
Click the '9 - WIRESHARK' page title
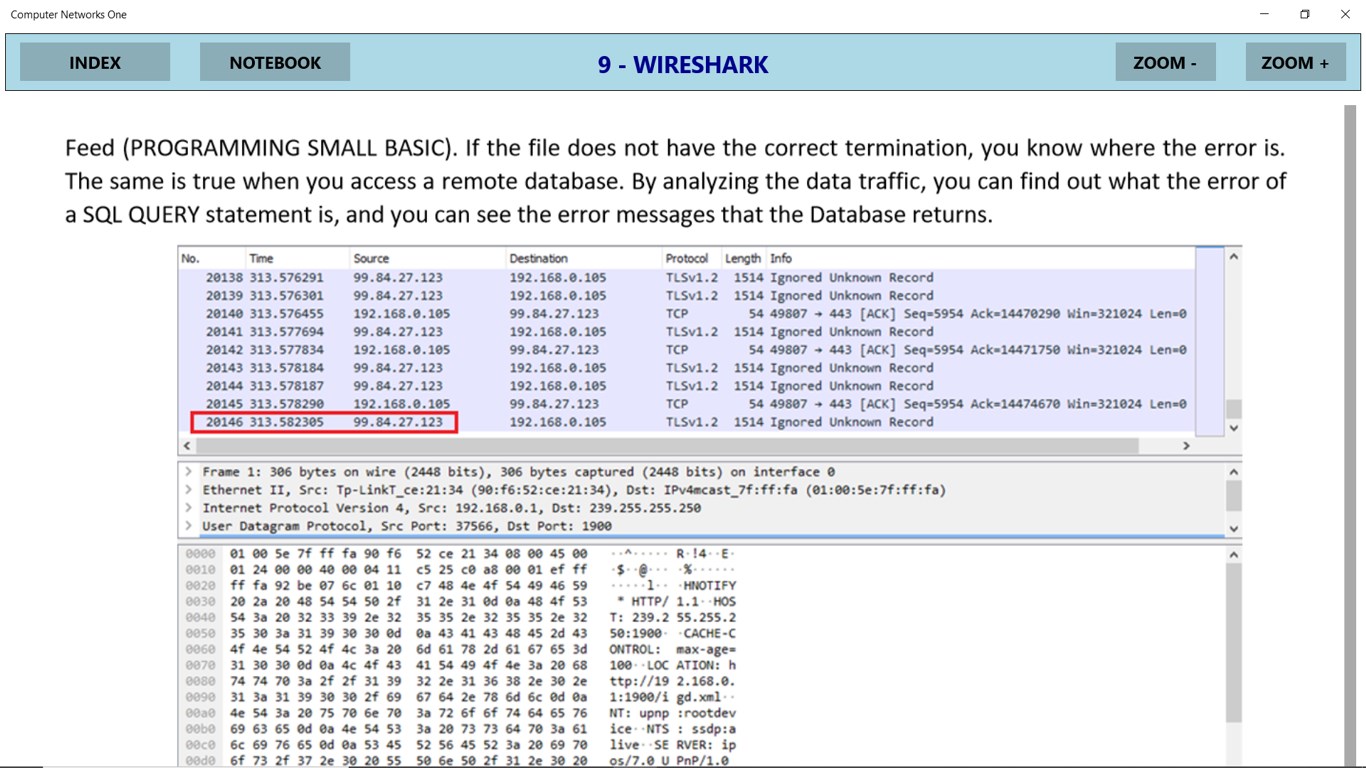pyautogui.click(x=683, y=64)
